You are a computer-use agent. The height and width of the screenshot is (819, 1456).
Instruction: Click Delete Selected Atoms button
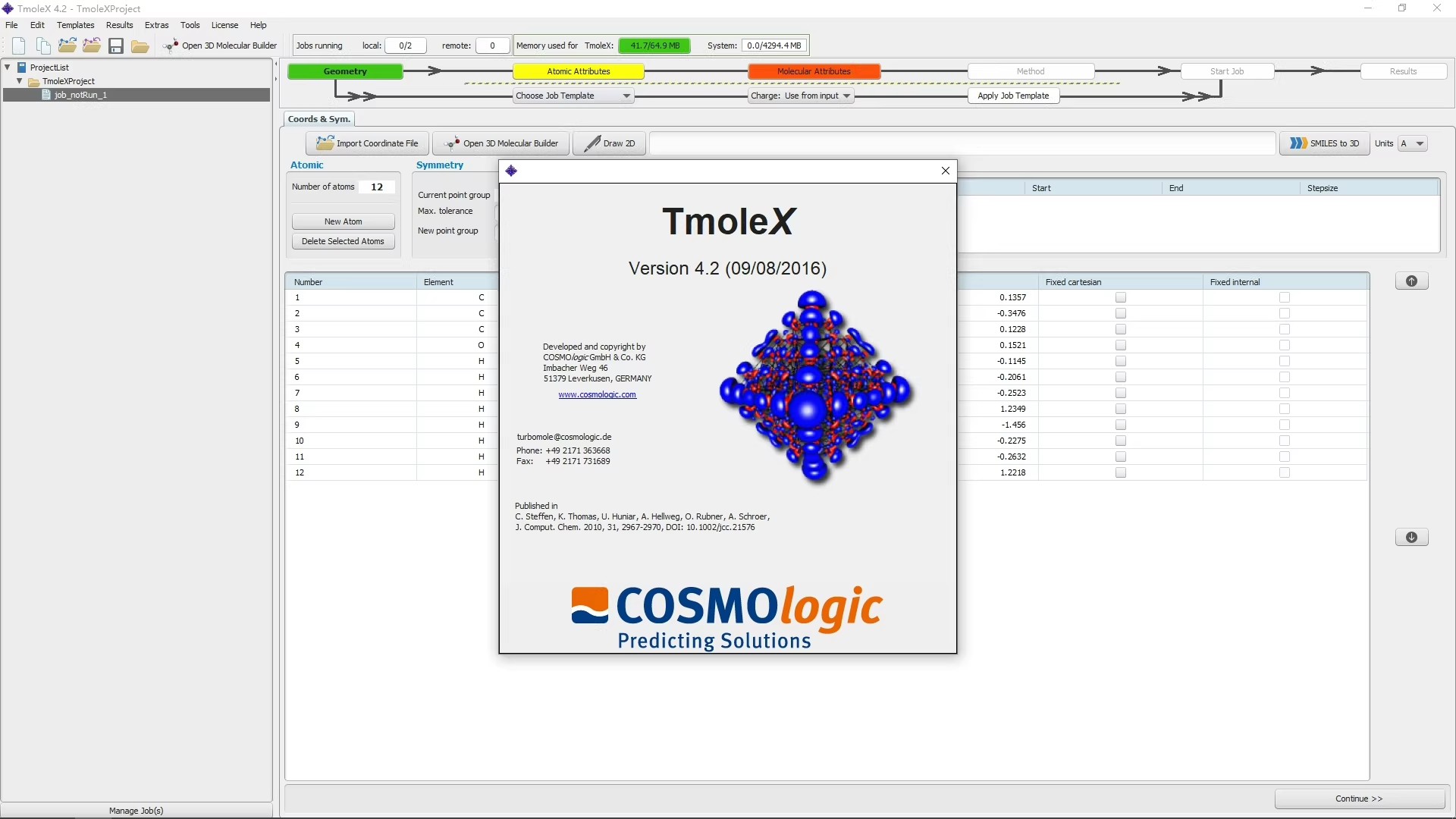pyautogui.click(x=343, y=241)
